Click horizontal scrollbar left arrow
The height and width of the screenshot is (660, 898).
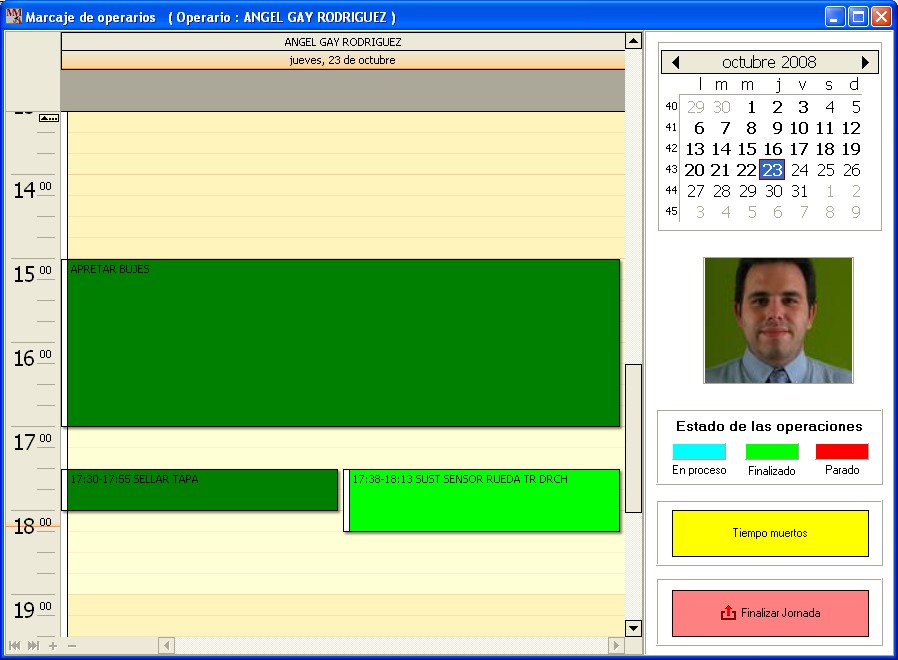click(166, 646)
